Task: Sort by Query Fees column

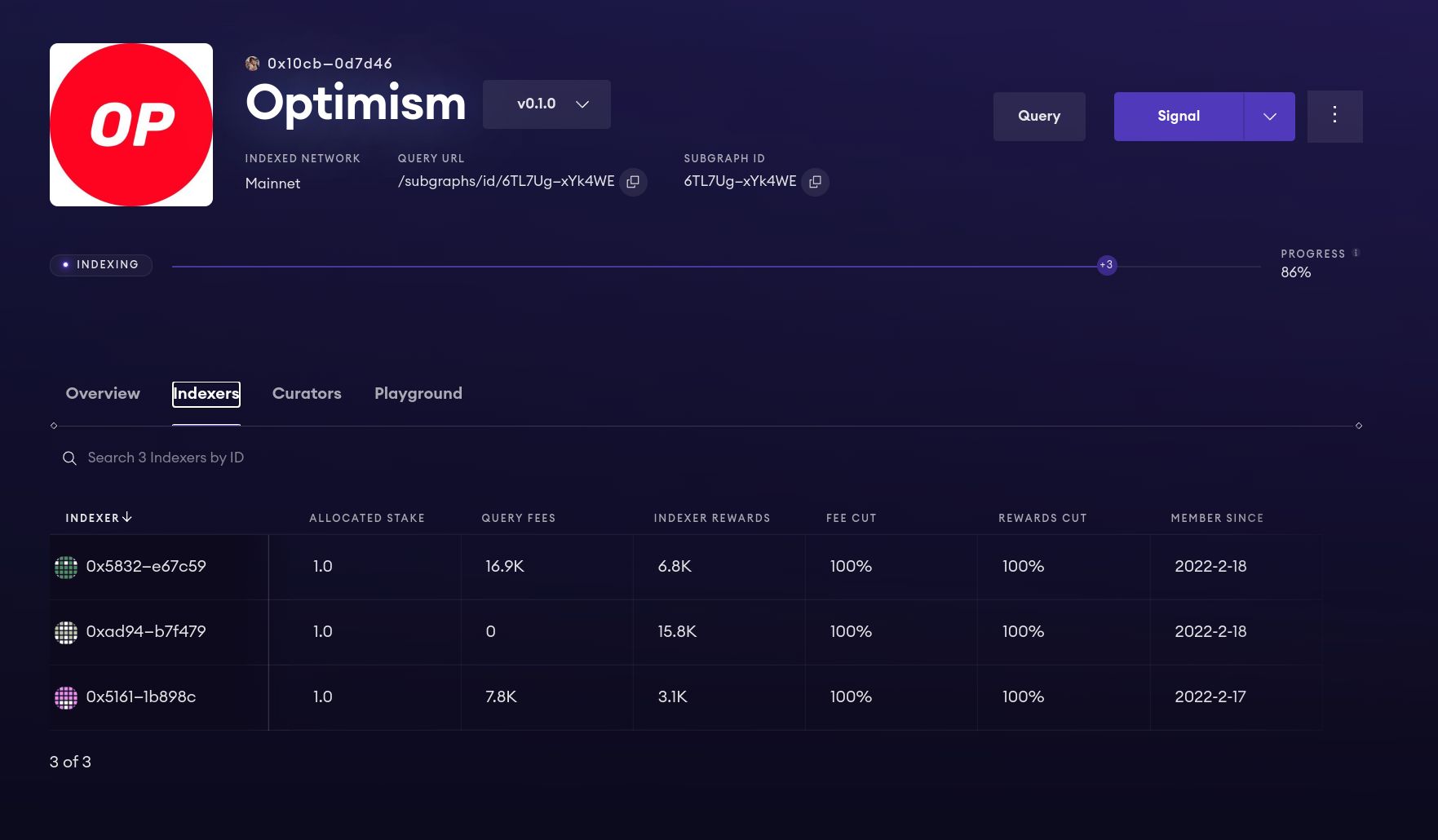Action: (519, 519)
